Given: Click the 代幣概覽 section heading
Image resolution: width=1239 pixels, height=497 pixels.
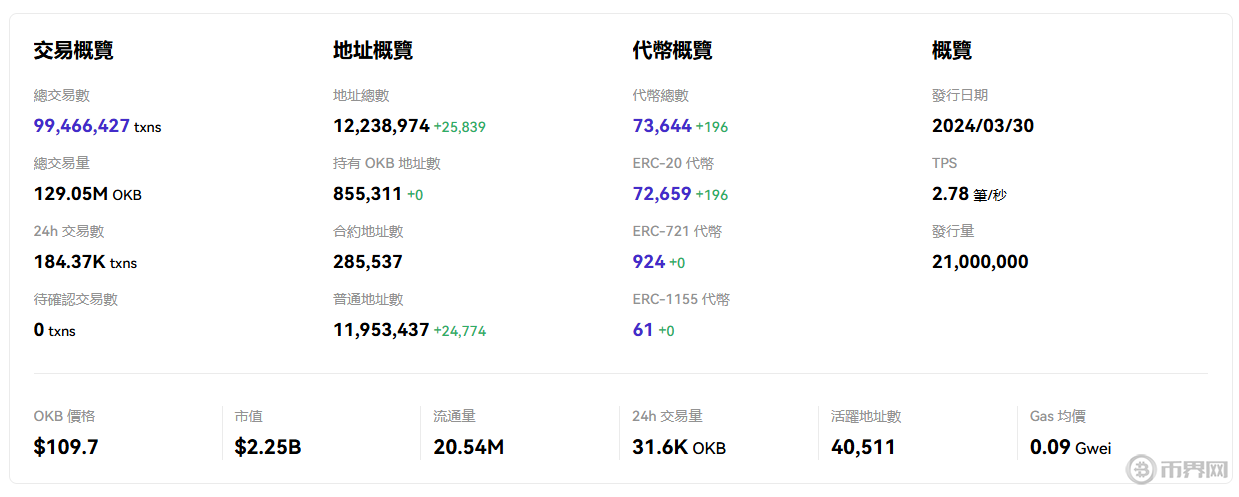Looking at the screenshot, I should click(673, 51).
